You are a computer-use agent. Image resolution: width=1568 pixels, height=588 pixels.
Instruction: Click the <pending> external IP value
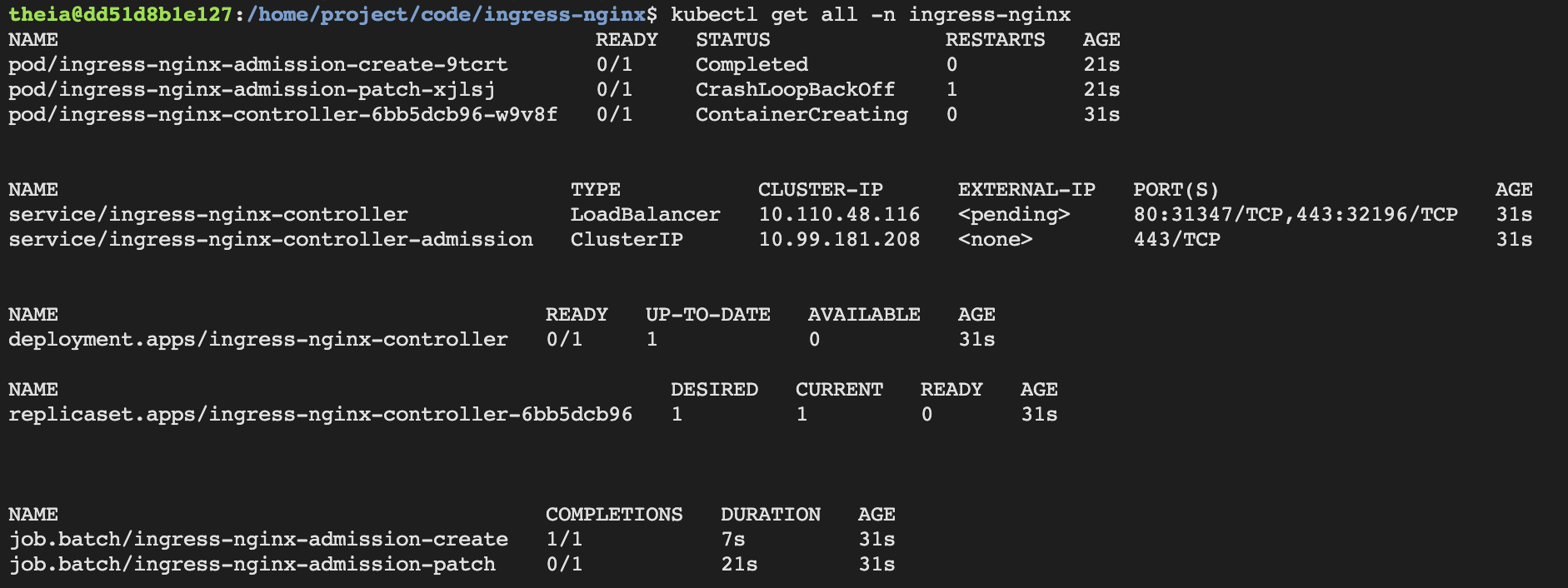[x=1014, y=215]
